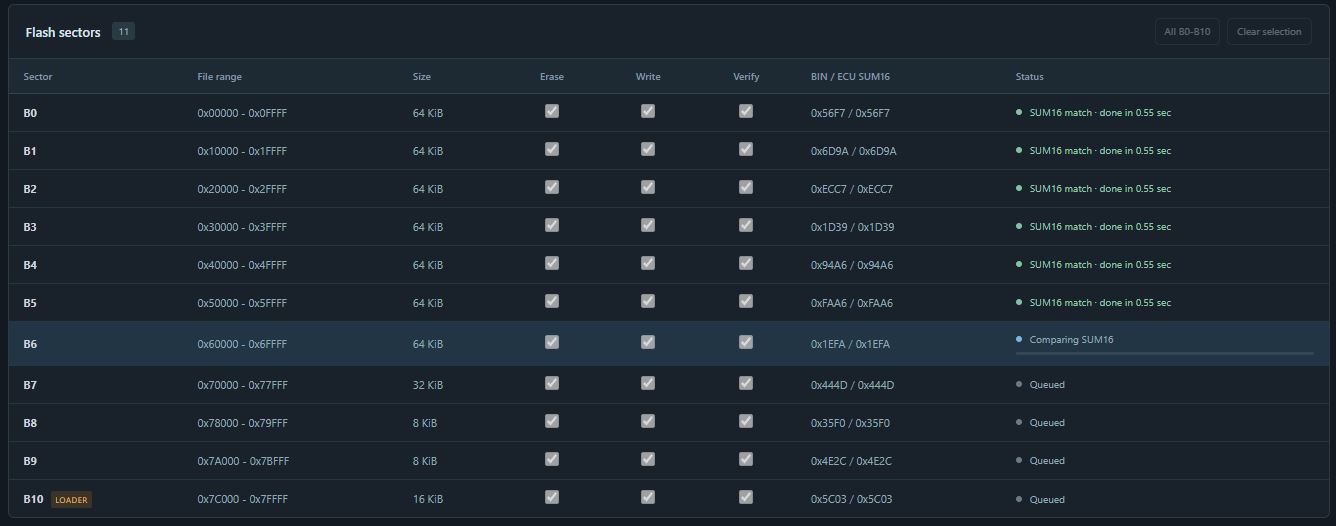Click the checksum value 0x35F0 / 0x35F0
Image resolution: width=1336 pixels, height=526 pixels.
coord(850,423)
